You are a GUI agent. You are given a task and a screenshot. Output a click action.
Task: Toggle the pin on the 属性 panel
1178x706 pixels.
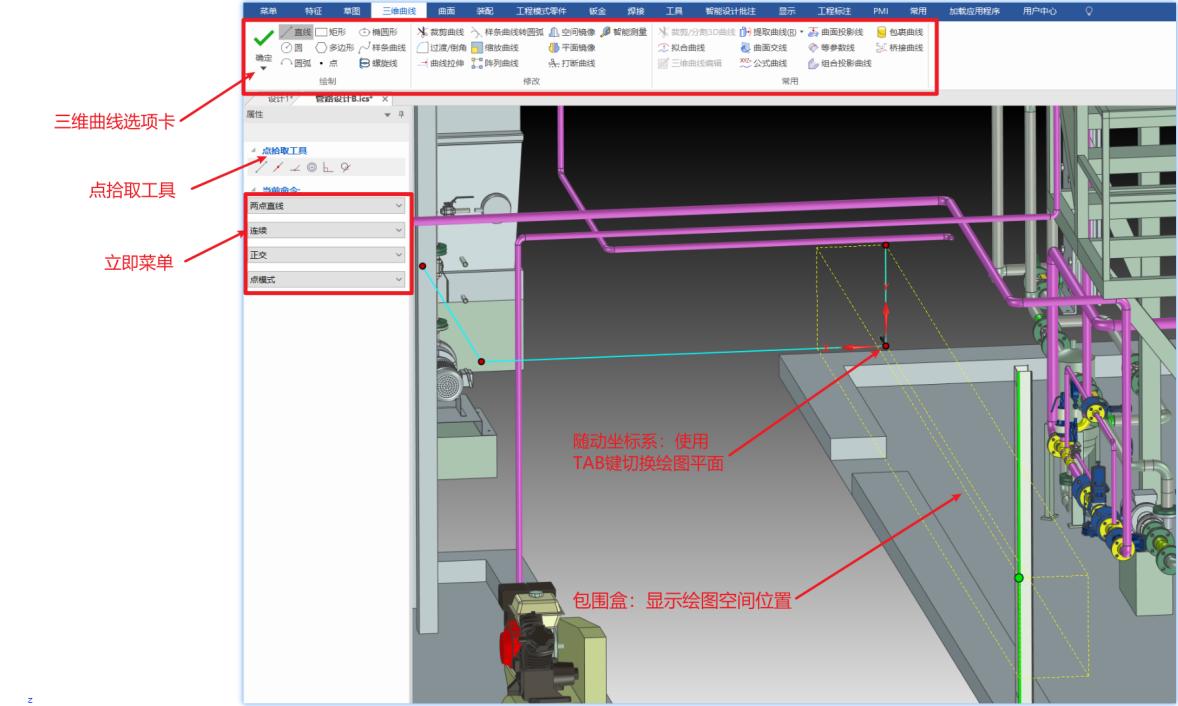click(402, 115)
